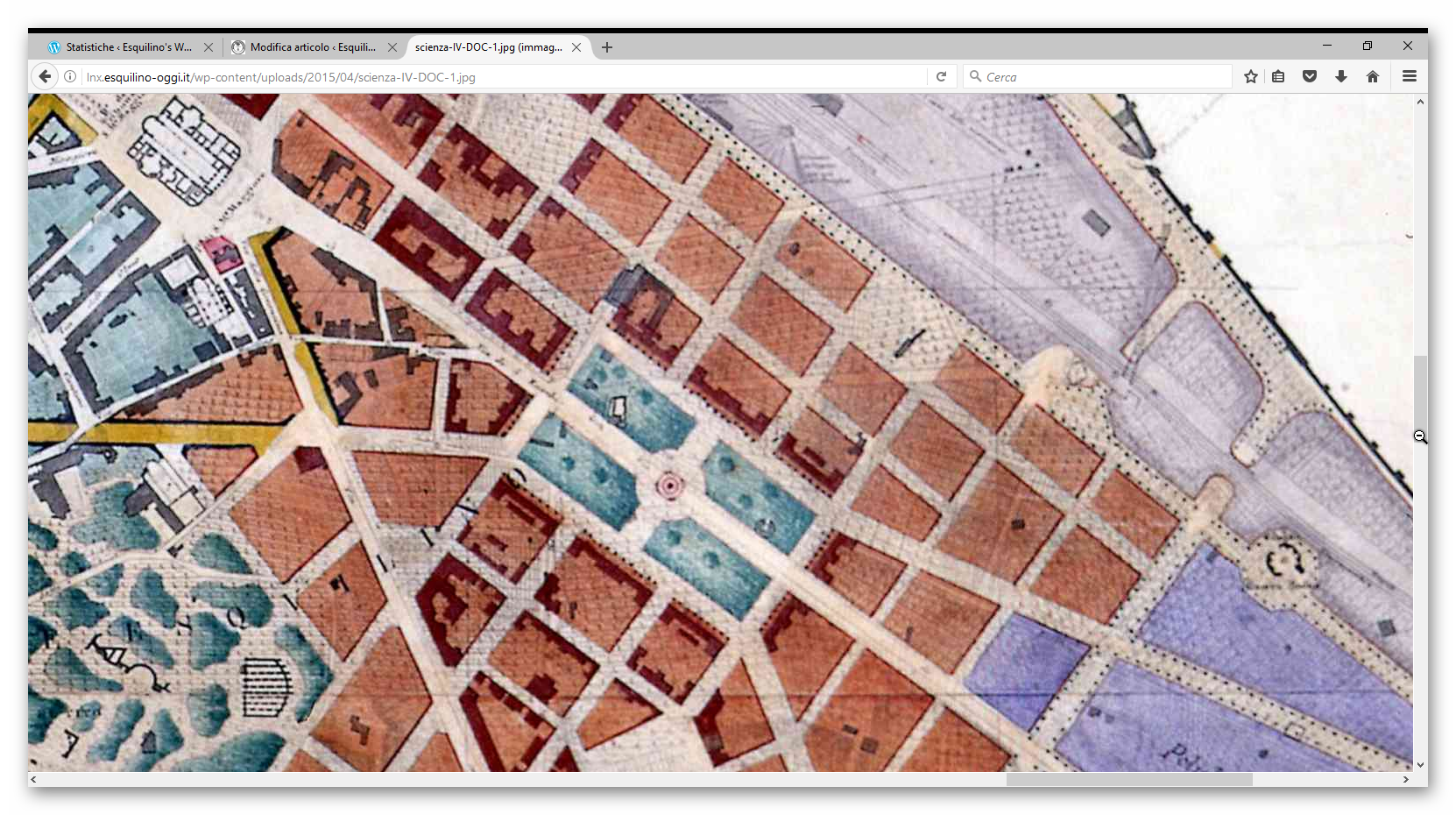Screen dimensions: 1456x815
Task: Click the vertical scrollbar up arrow
Action: click(x=1420, y=102)
